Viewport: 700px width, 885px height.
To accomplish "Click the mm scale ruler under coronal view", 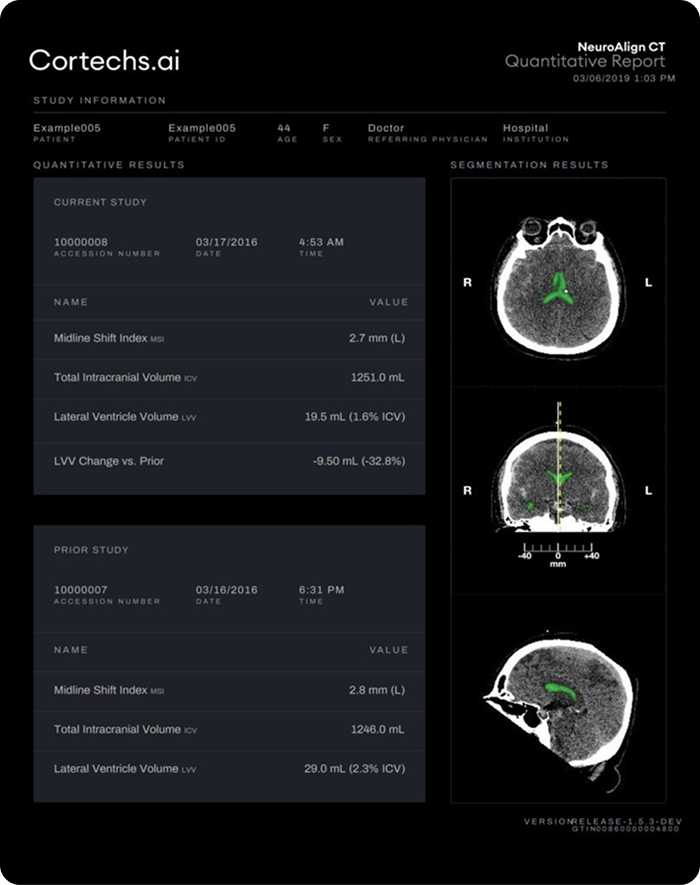I will click(x=558, y=557).
